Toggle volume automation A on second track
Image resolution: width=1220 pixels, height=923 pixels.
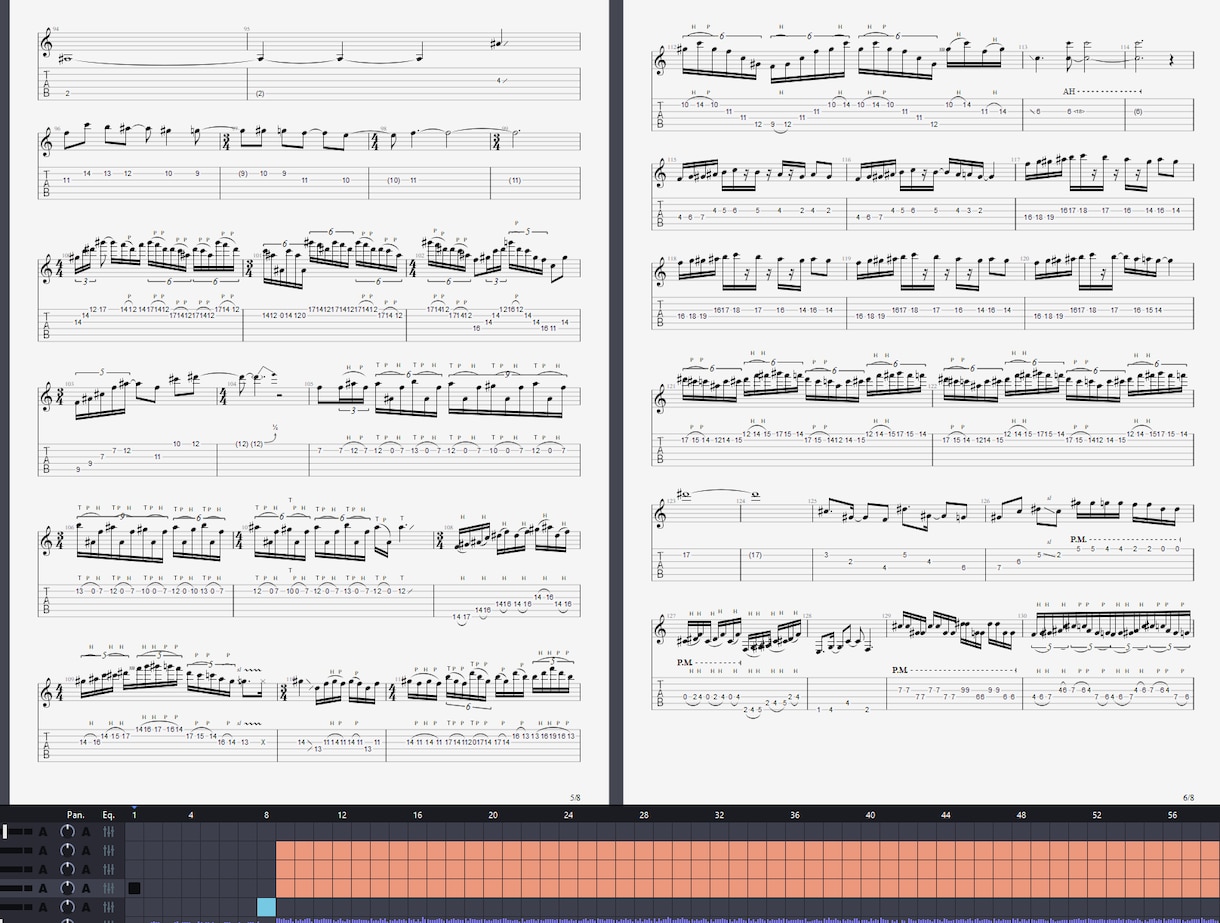click(44, 850)
